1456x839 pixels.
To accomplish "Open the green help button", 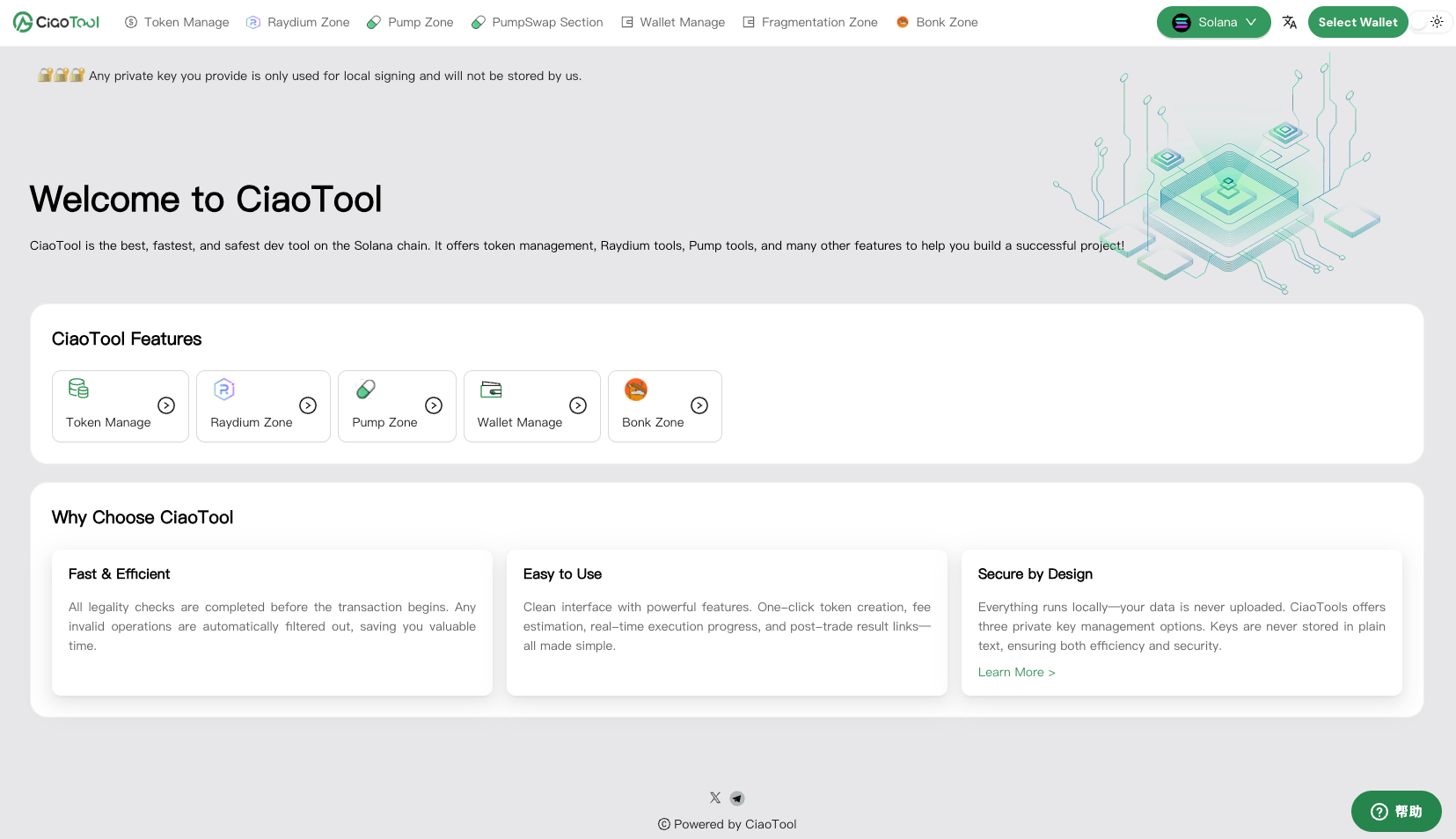I will point(1396,811).
